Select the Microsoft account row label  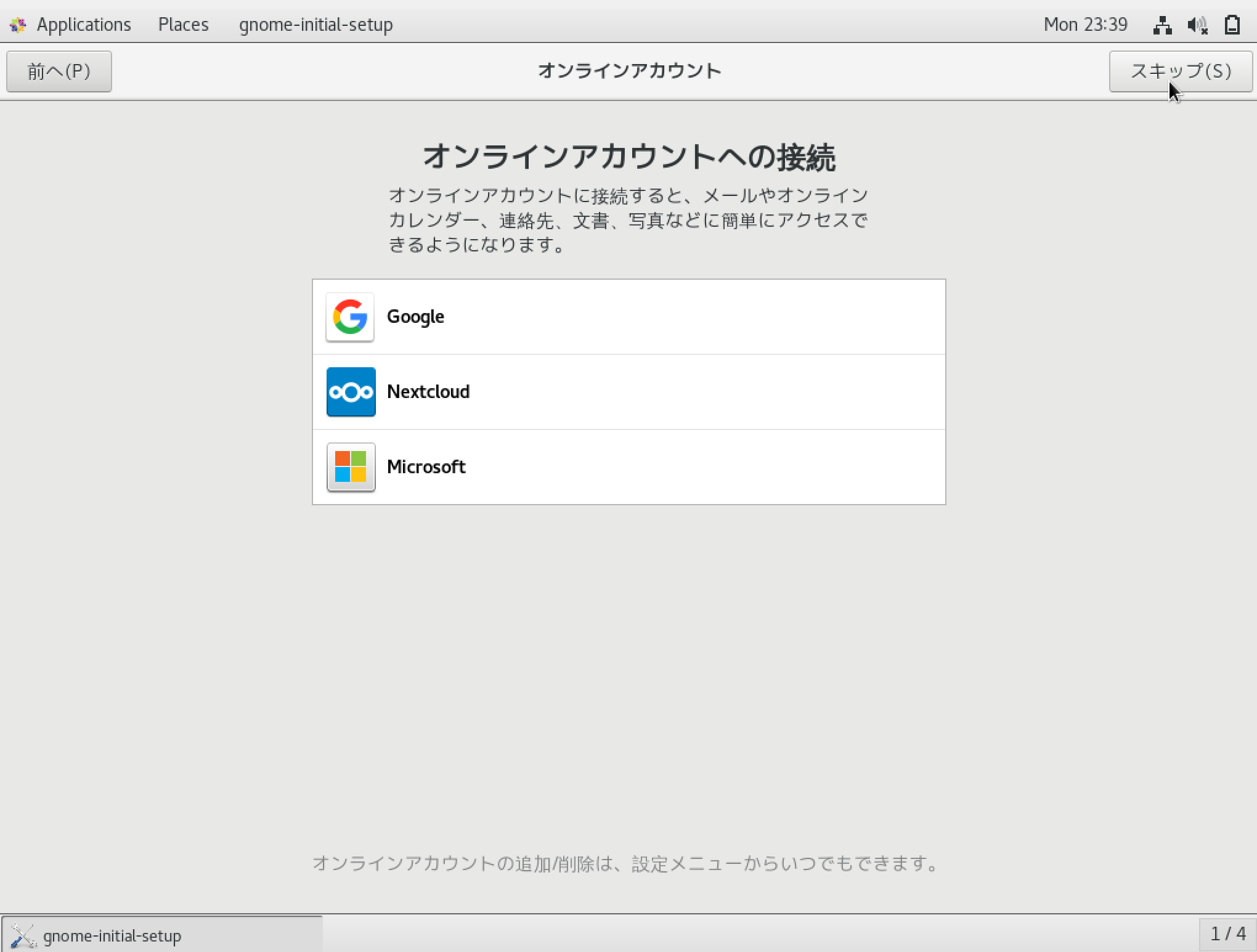[426, 467]
